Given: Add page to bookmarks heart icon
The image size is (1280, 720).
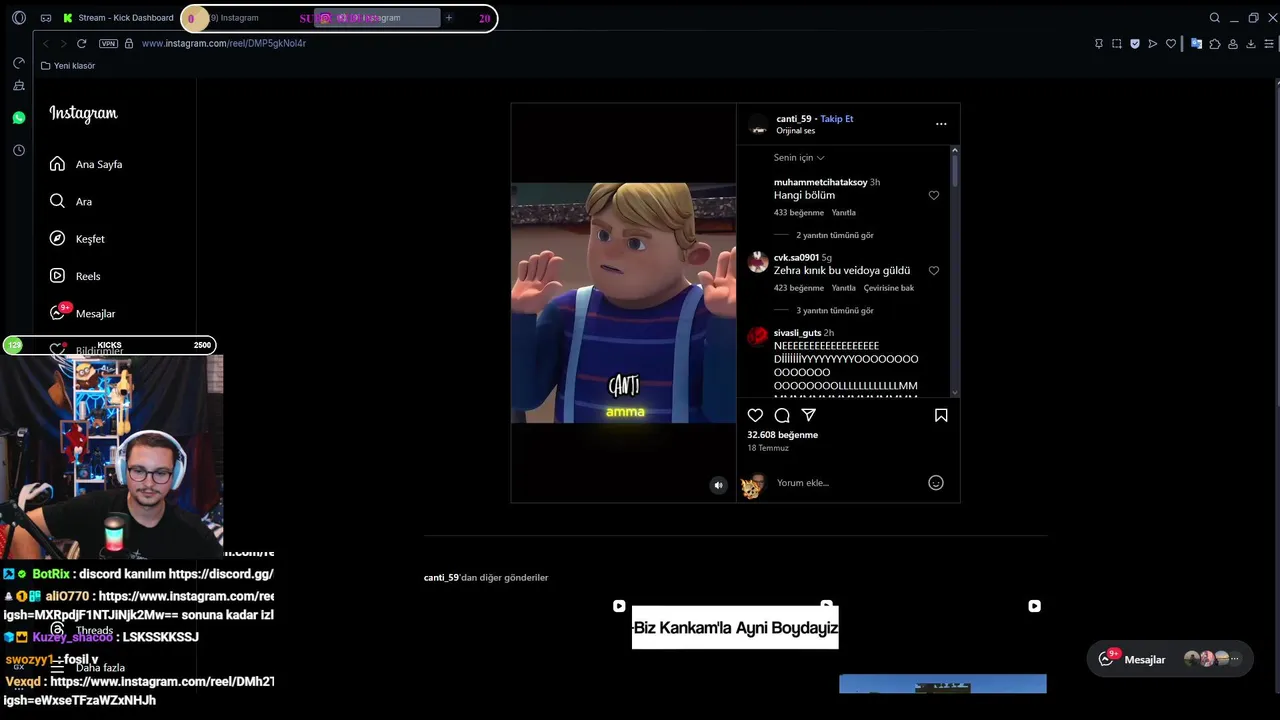Looking at the screenshot, I should pos(1171,44).
